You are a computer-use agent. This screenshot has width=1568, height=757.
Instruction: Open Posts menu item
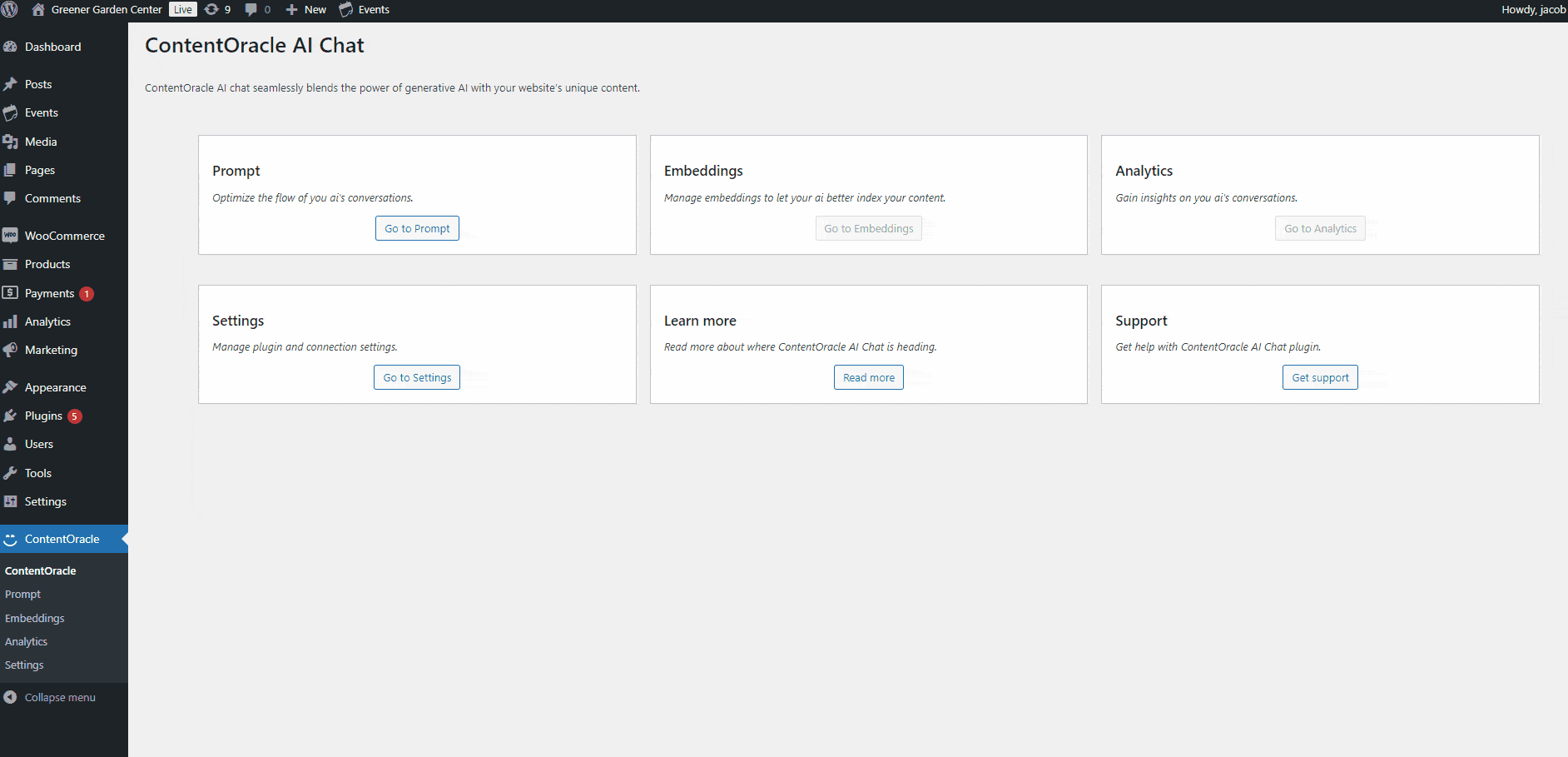click(x=64, y=84)
